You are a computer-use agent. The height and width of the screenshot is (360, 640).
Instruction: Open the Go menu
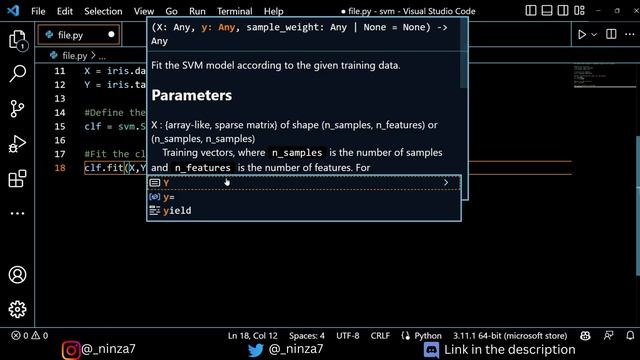(x=171, y=11)
